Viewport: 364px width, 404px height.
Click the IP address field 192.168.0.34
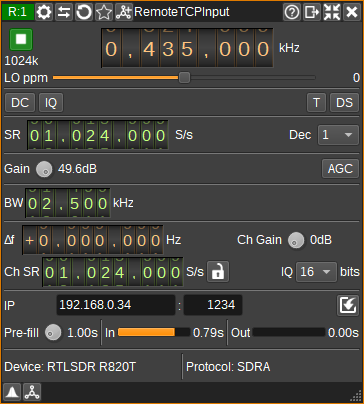116,305
